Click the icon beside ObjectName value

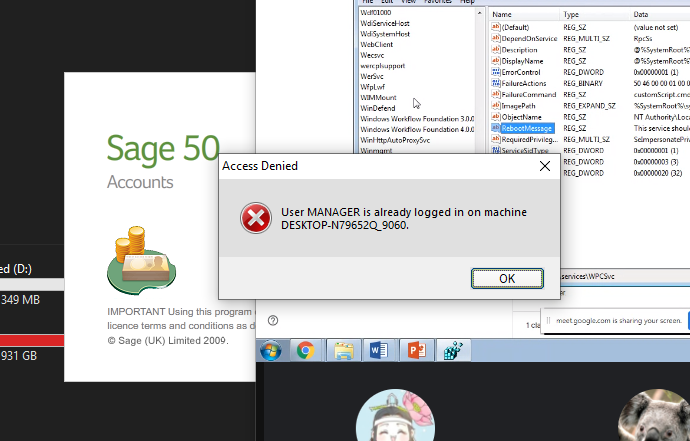[x=495, y=117]
